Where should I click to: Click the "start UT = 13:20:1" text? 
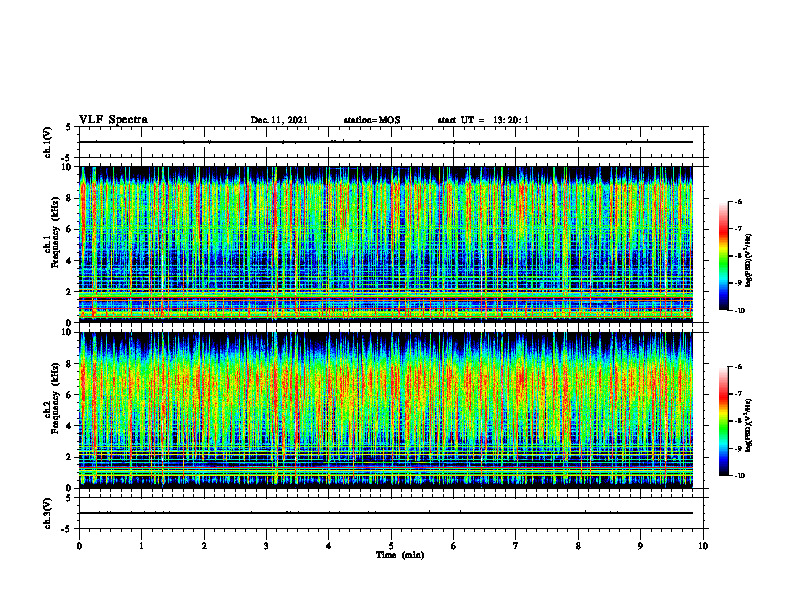[483, 120]
